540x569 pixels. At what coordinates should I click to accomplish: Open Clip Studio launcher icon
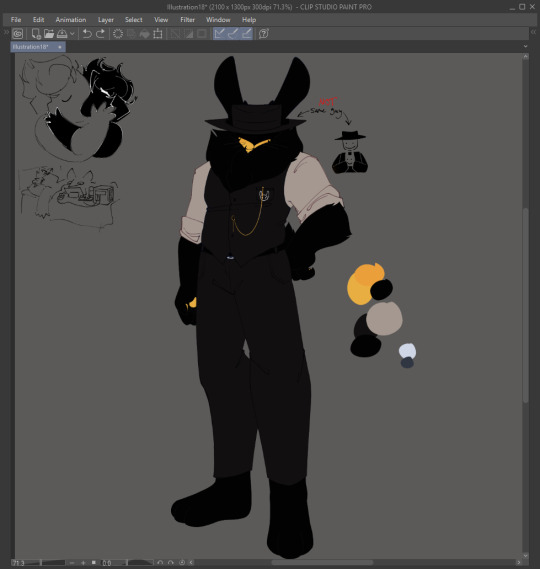click(x=17, y=34)
